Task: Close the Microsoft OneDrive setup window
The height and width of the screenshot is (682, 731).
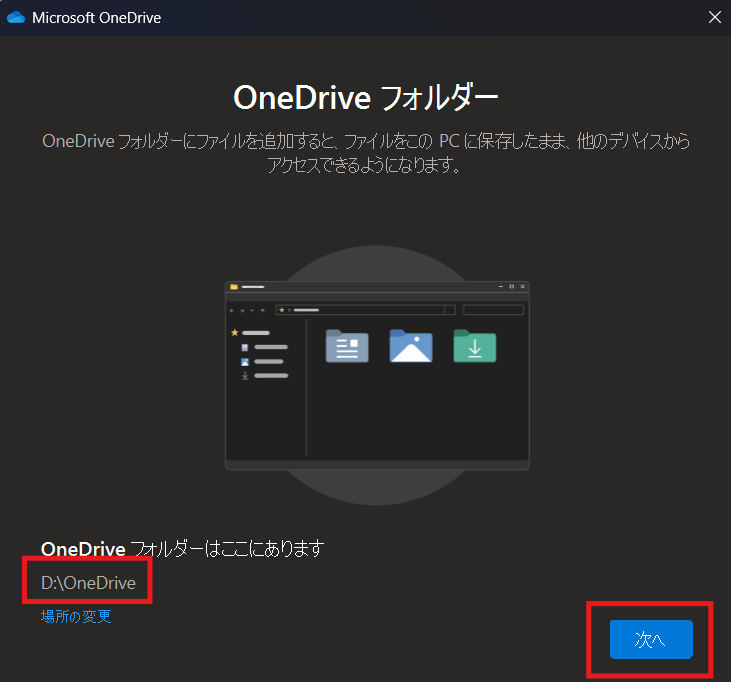Action: tap(714, 18)
